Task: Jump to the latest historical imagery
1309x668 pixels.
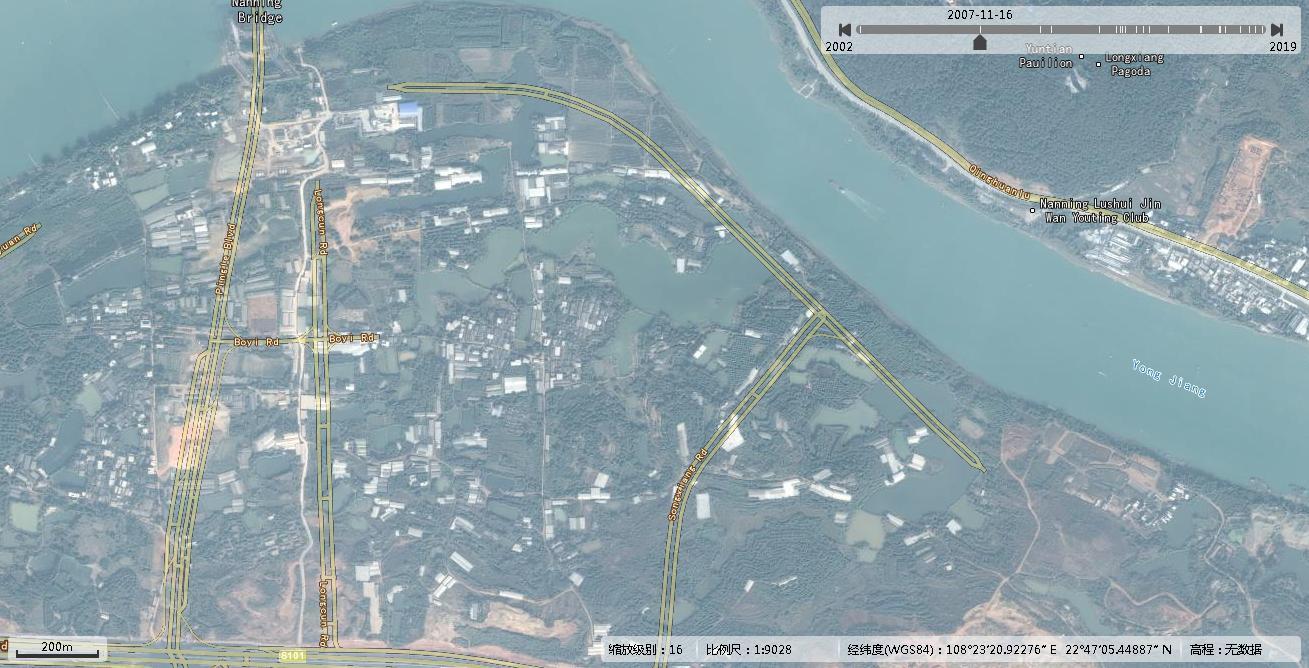Action: [x=1277, y=30]
